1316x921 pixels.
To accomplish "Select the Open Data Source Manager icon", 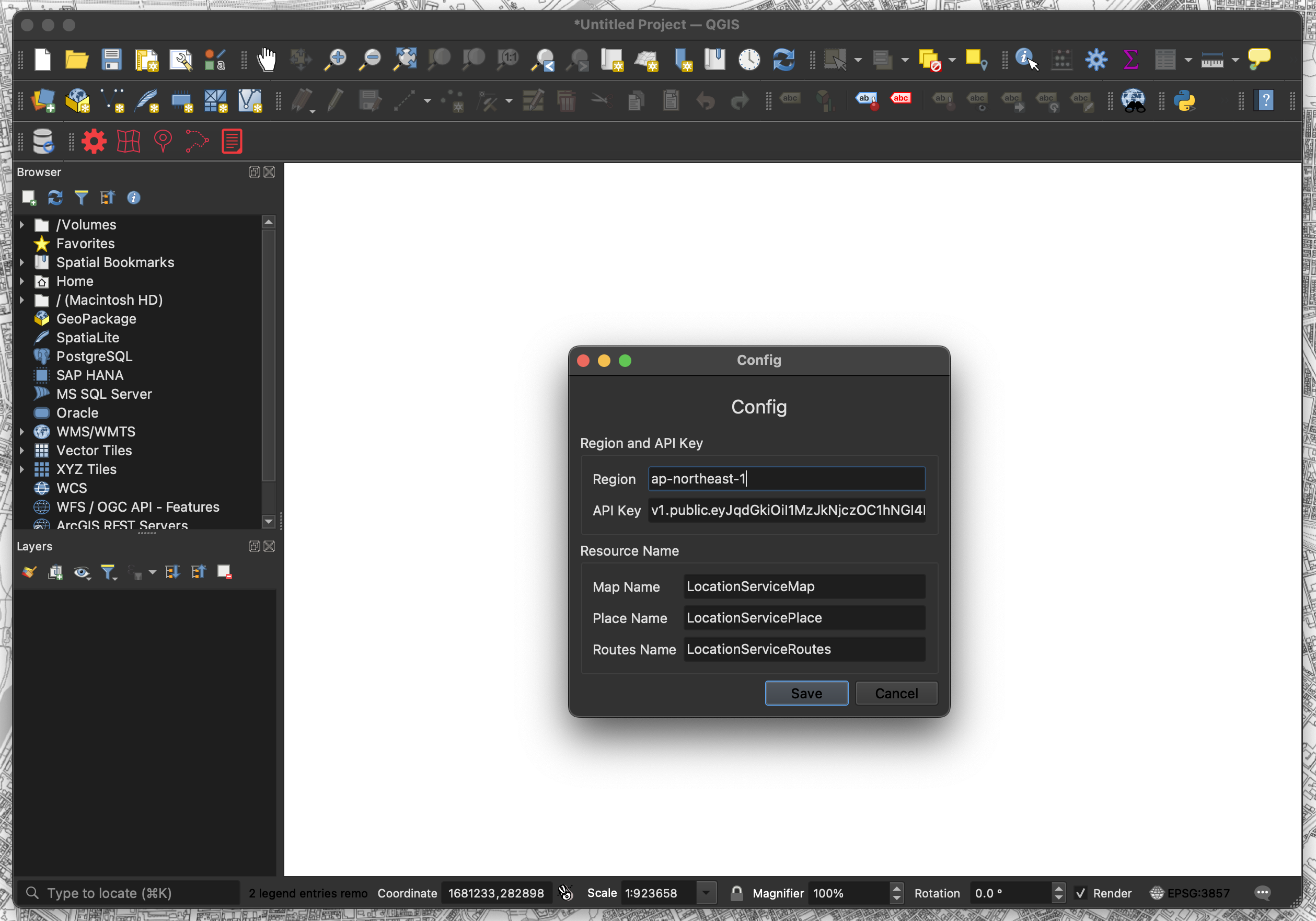I will [45, 100].
